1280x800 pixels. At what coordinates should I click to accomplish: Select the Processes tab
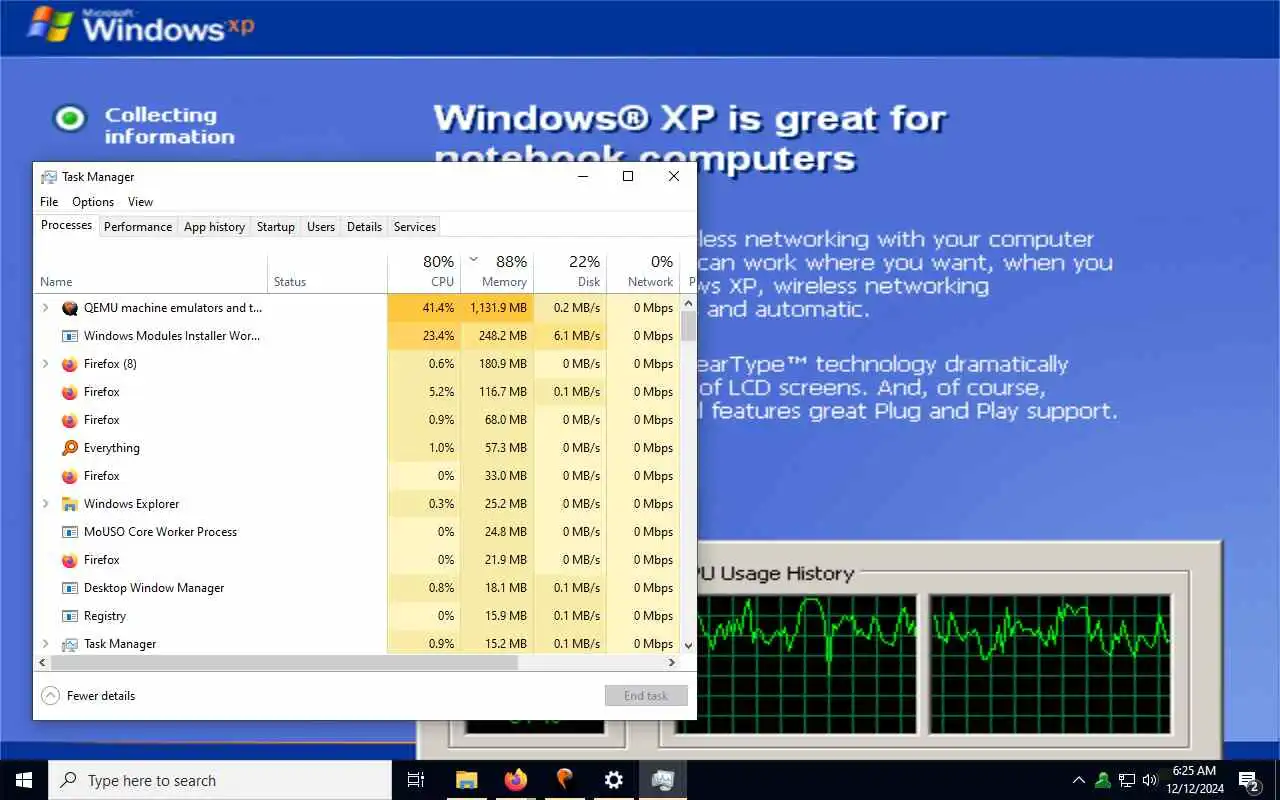point(66,226)
